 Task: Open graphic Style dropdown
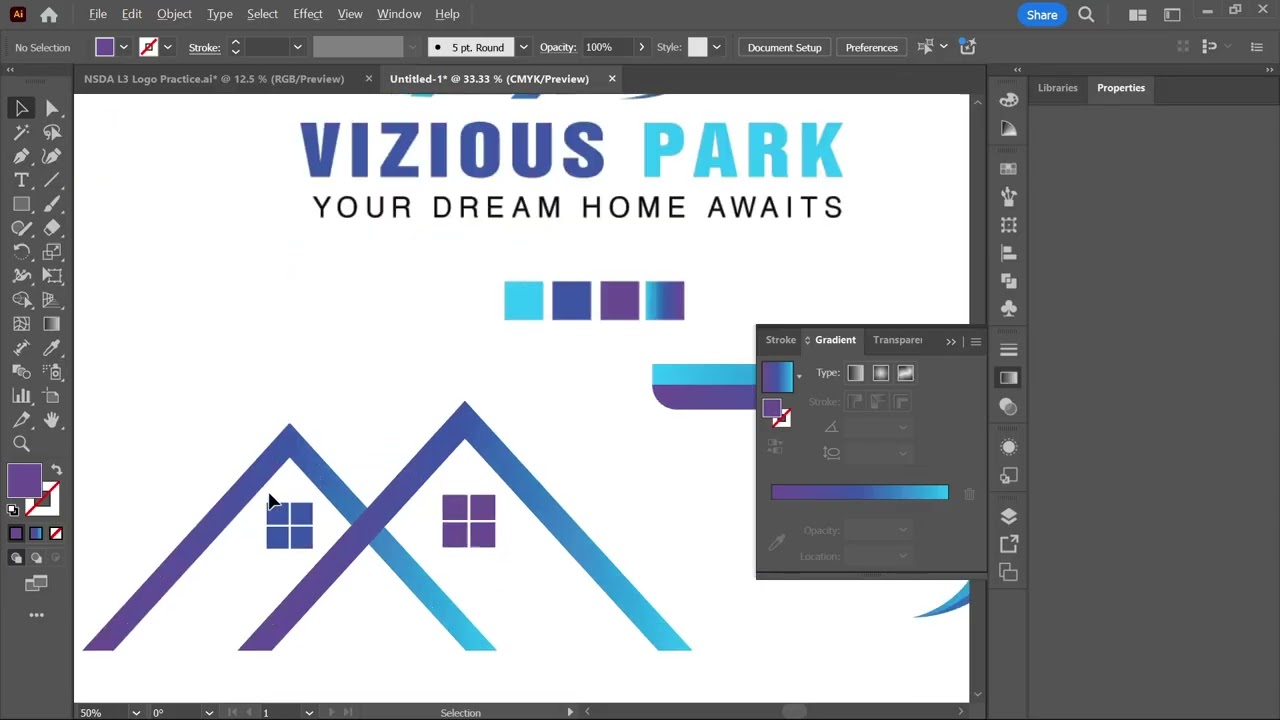[716, 47]
